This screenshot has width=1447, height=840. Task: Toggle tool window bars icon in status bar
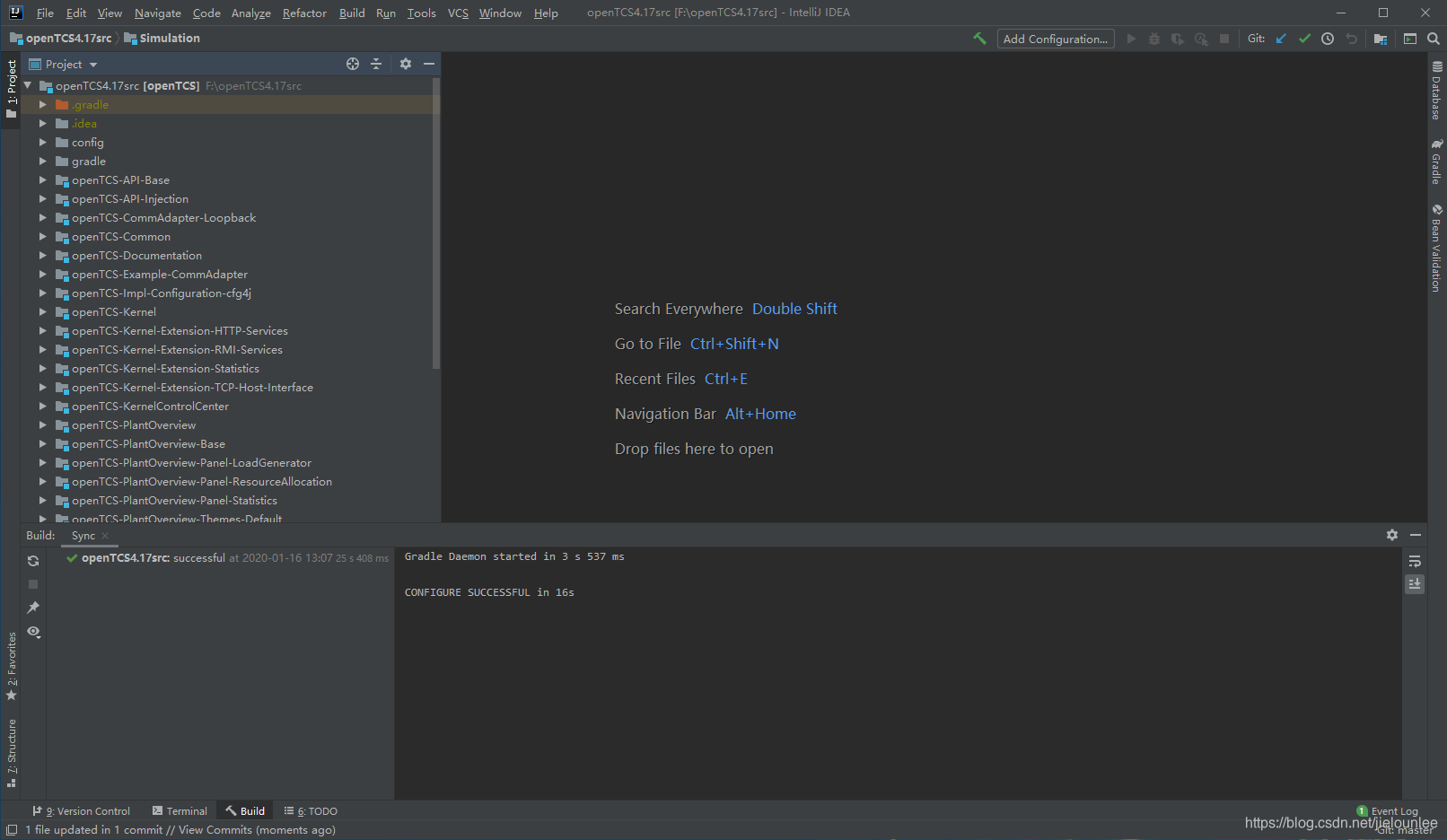(12, 830)
